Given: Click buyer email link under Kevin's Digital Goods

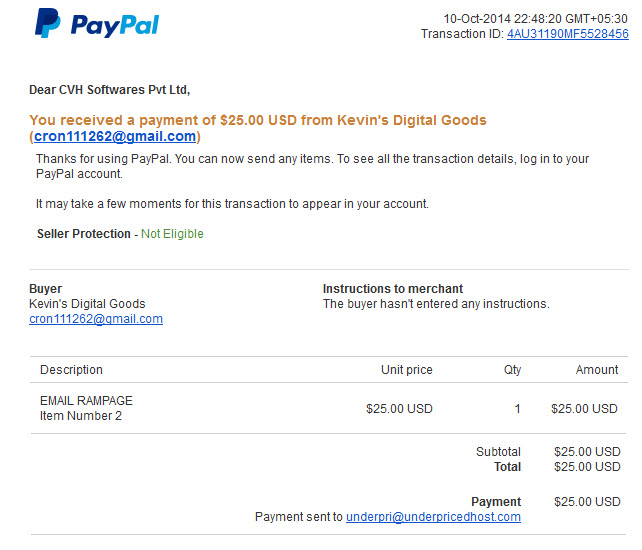Looking at the screenshot, I should point(96,319).
